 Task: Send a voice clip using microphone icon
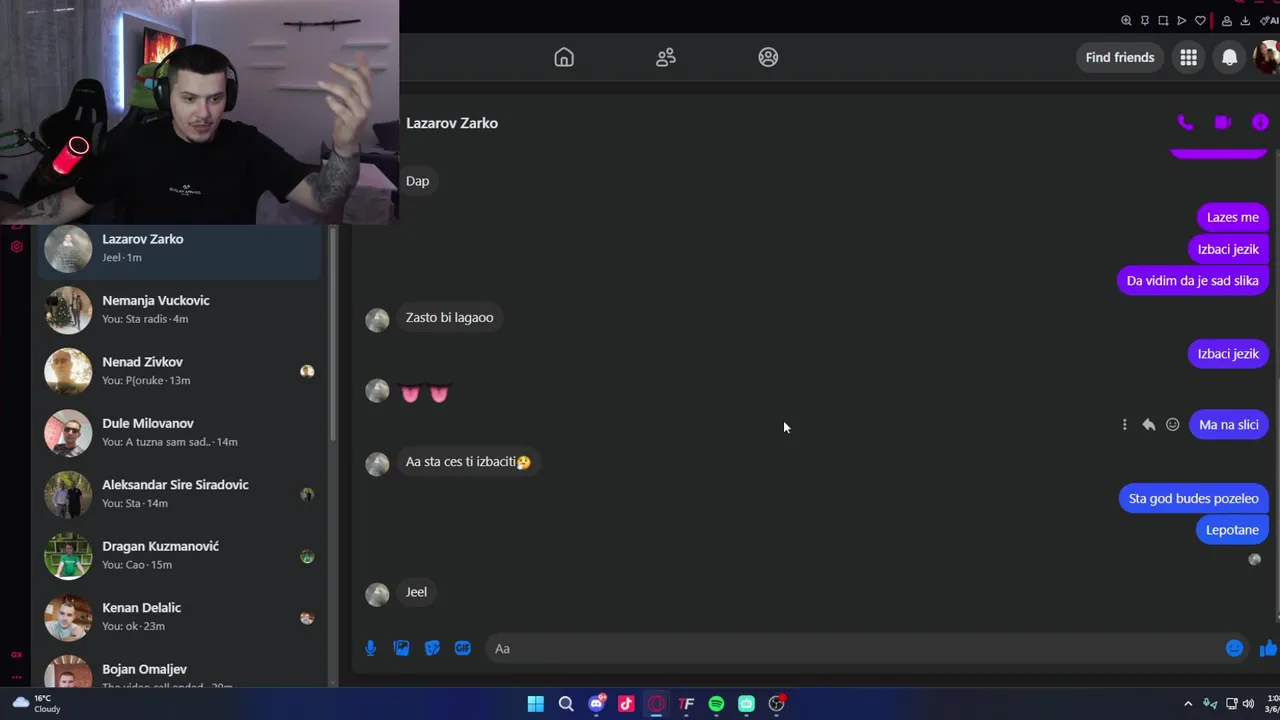click(x=370, y=648)
